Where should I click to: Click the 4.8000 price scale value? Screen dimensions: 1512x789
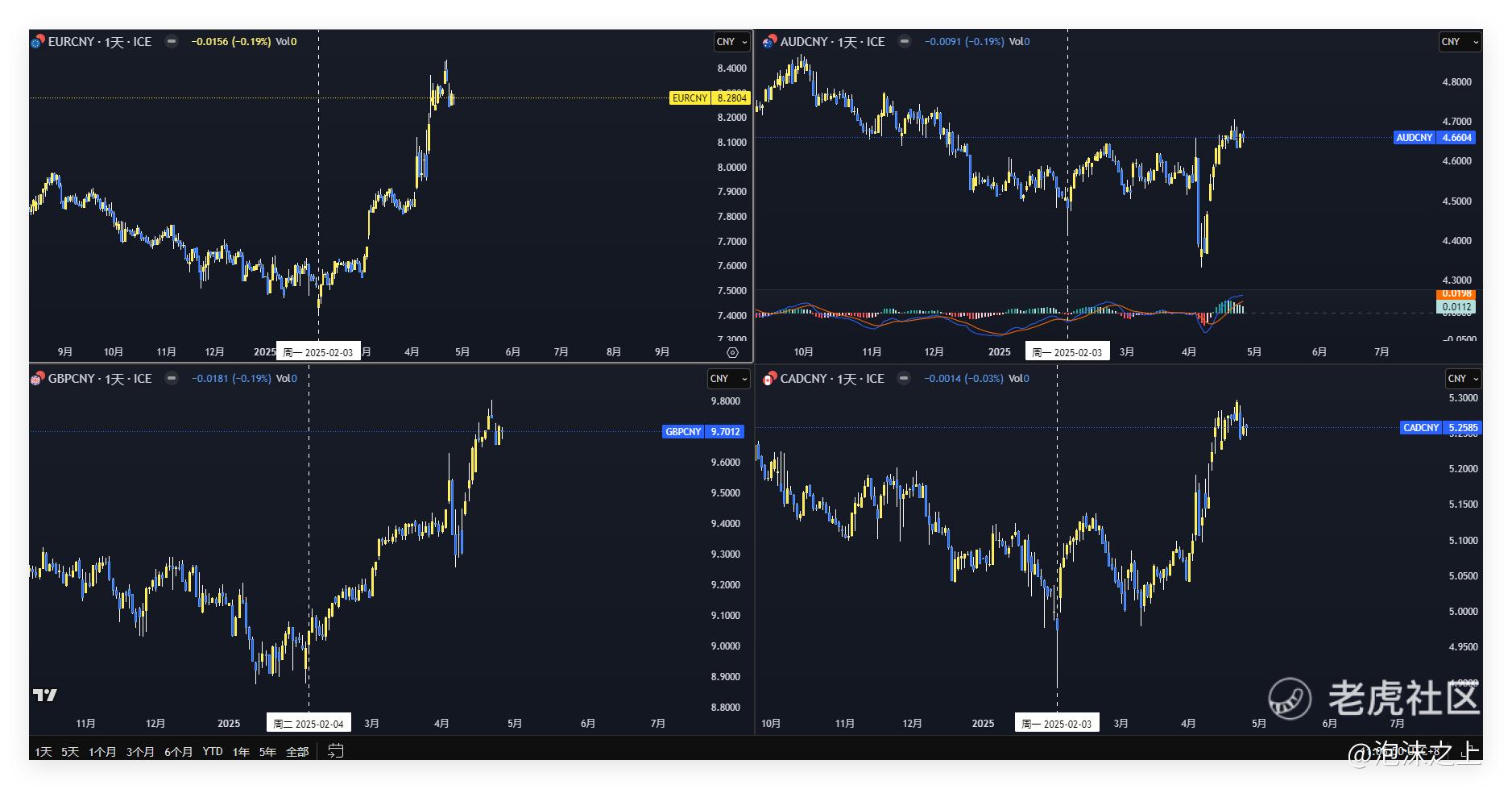(x=1456, y=82)
